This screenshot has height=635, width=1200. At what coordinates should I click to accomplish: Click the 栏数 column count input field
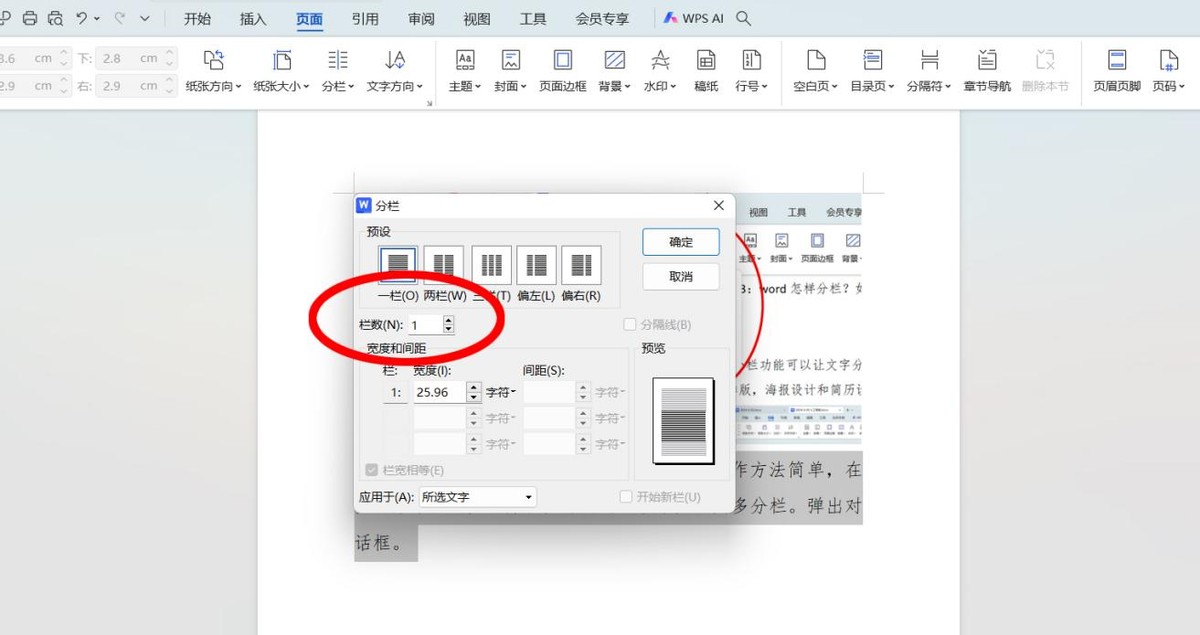pyautogui.click(x=424, y=325)
